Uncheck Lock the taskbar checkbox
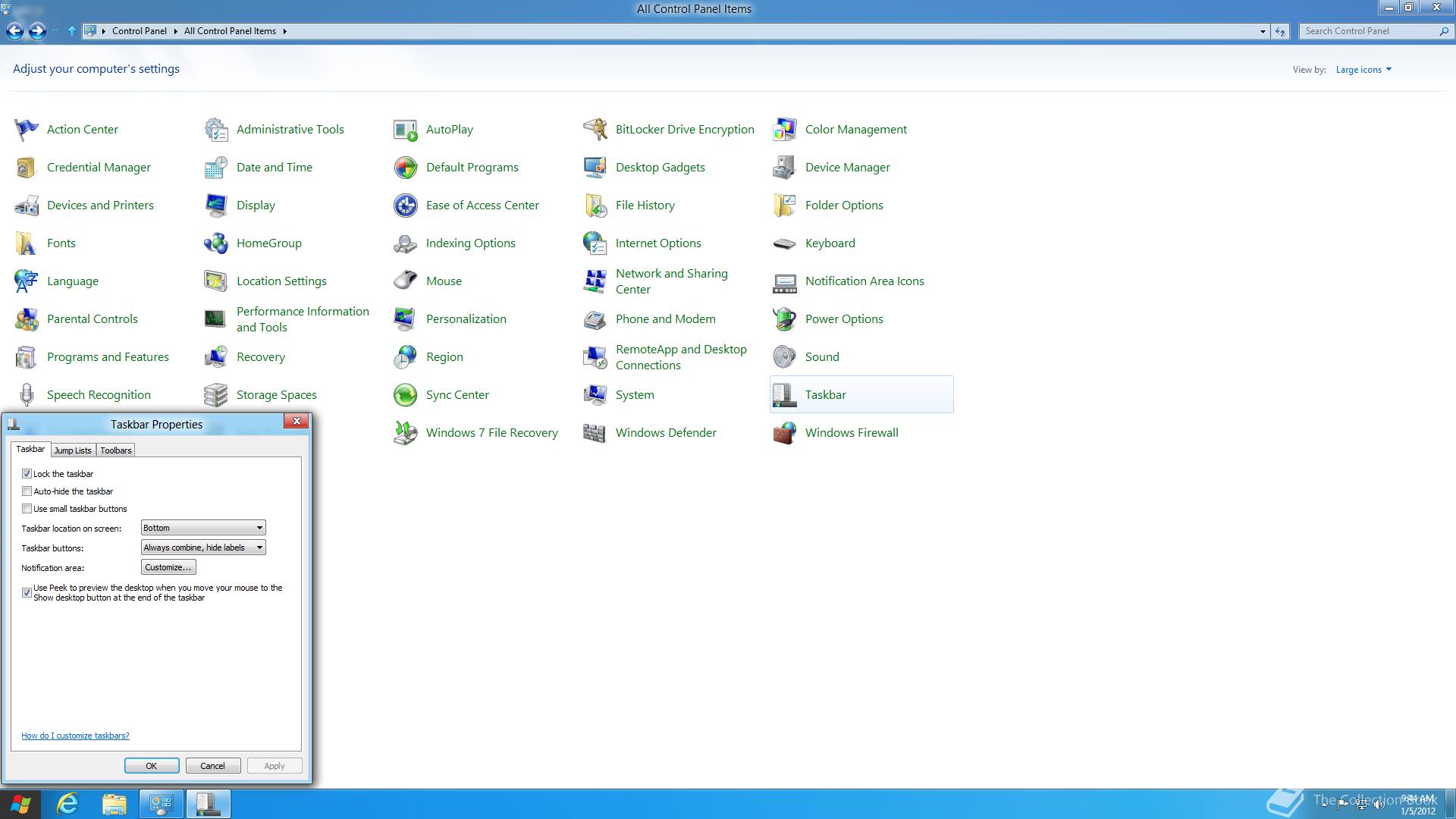Viewport: 1456px width, 819px height. tap(27, 474)
